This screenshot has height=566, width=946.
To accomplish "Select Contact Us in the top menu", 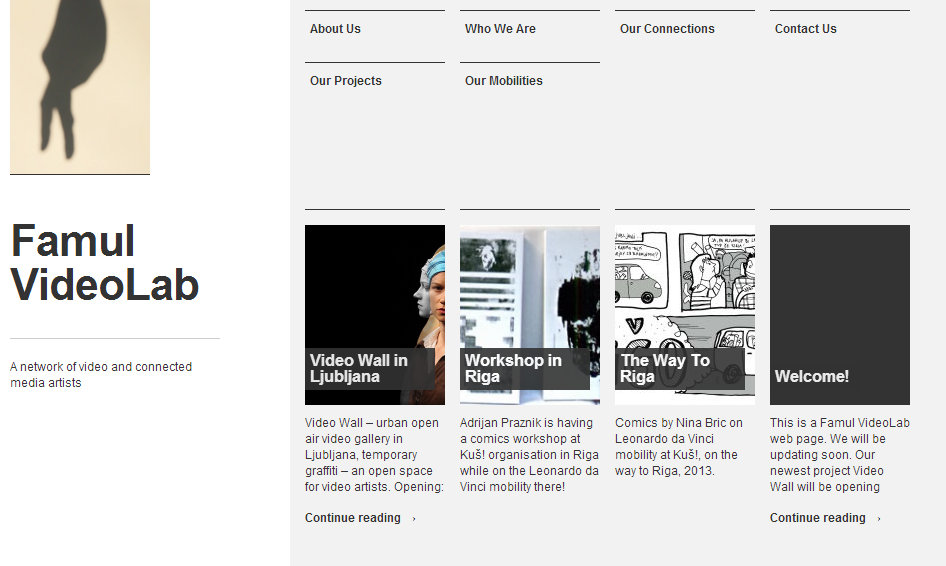I will [x=805, y=29].
